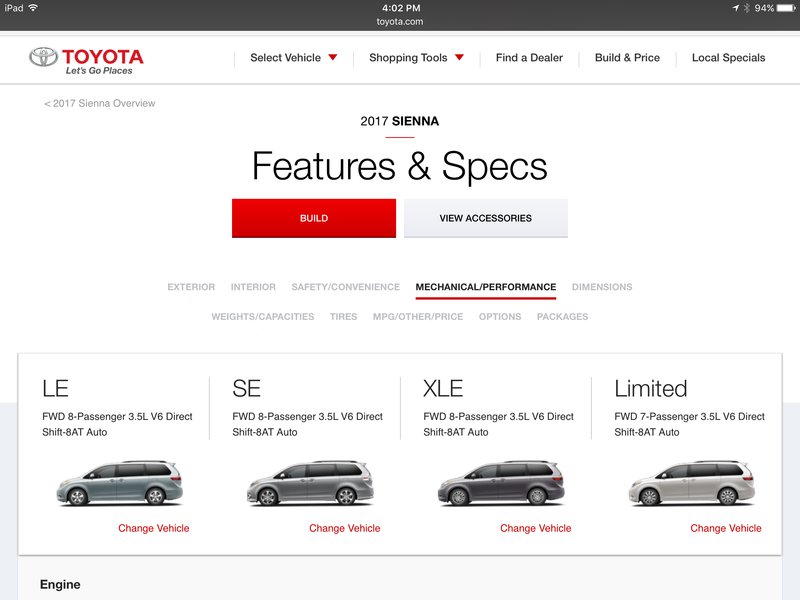800x600 pixels.
Task: Change Vehicle for the SE trim
Action: click(x=344, y=528)
